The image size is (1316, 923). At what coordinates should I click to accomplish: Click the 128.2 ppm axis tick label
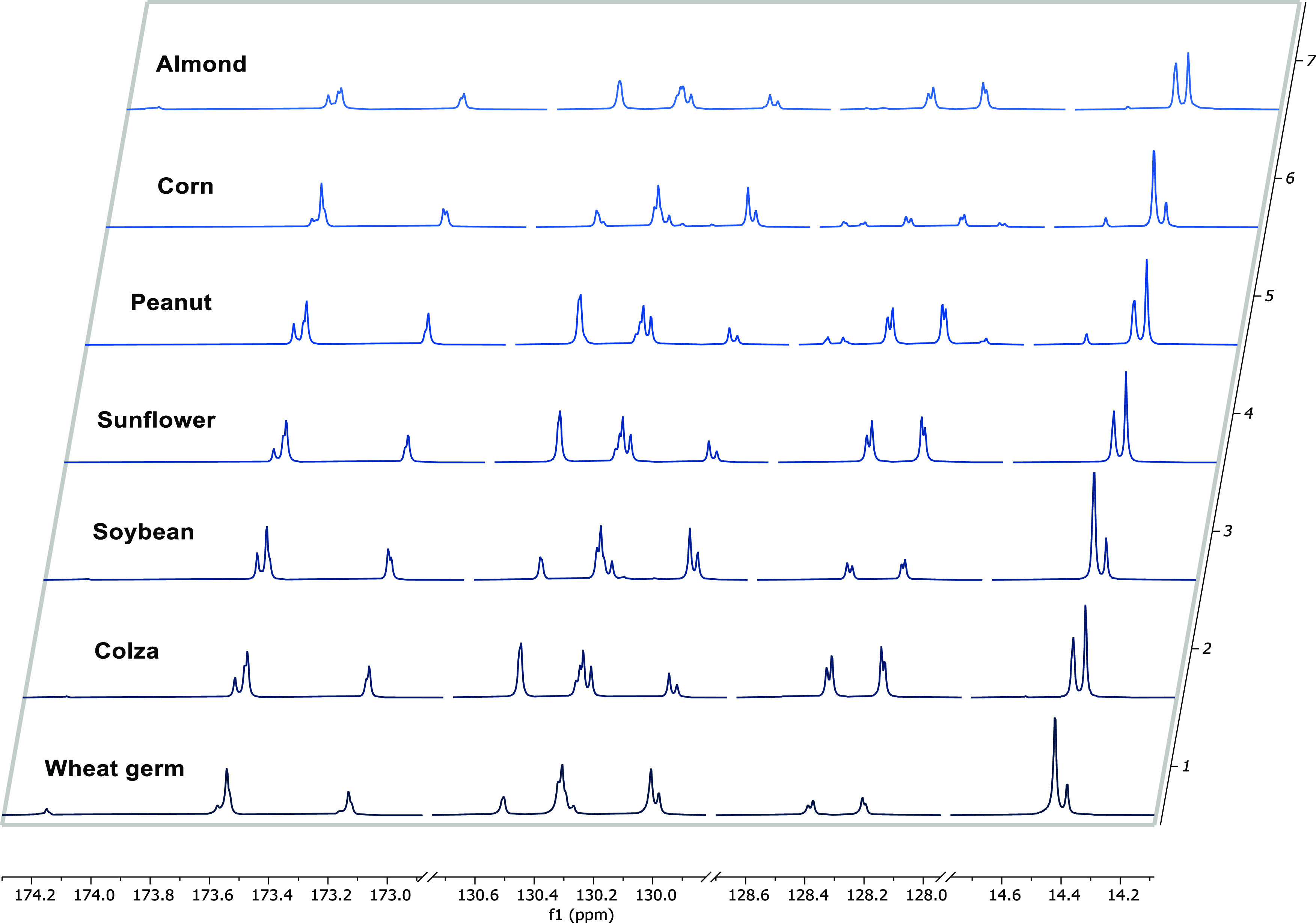click(x=867, y=895)
